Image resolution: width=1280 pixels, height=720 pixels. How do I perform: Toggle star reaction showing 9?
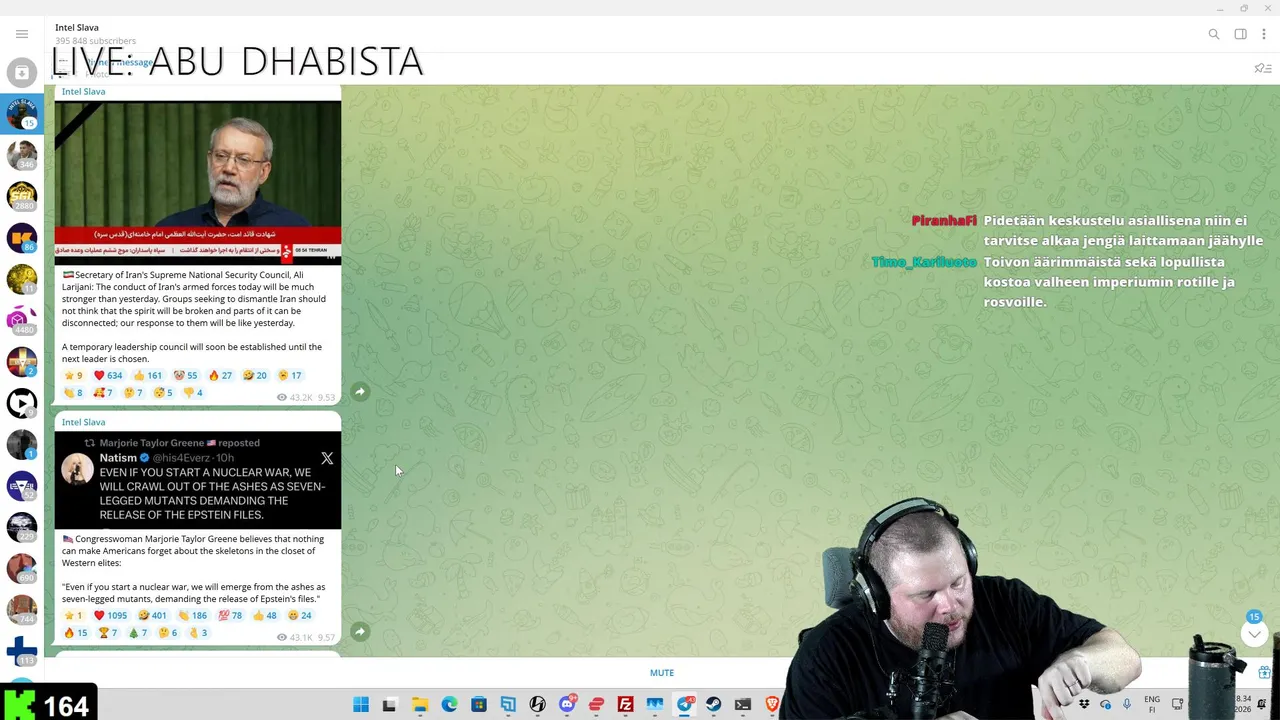pos(73,376)
